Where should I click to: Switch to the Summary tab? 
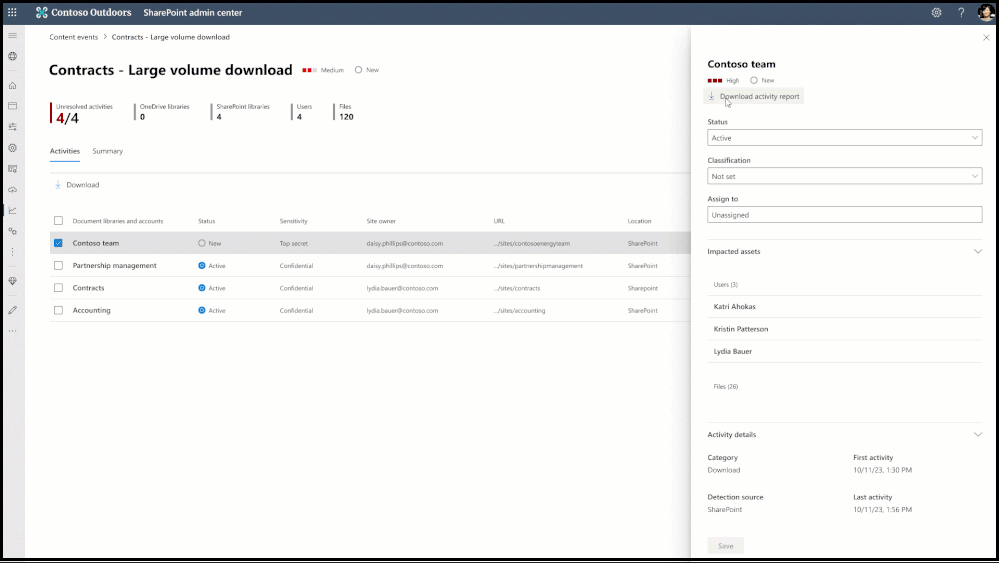107,151
